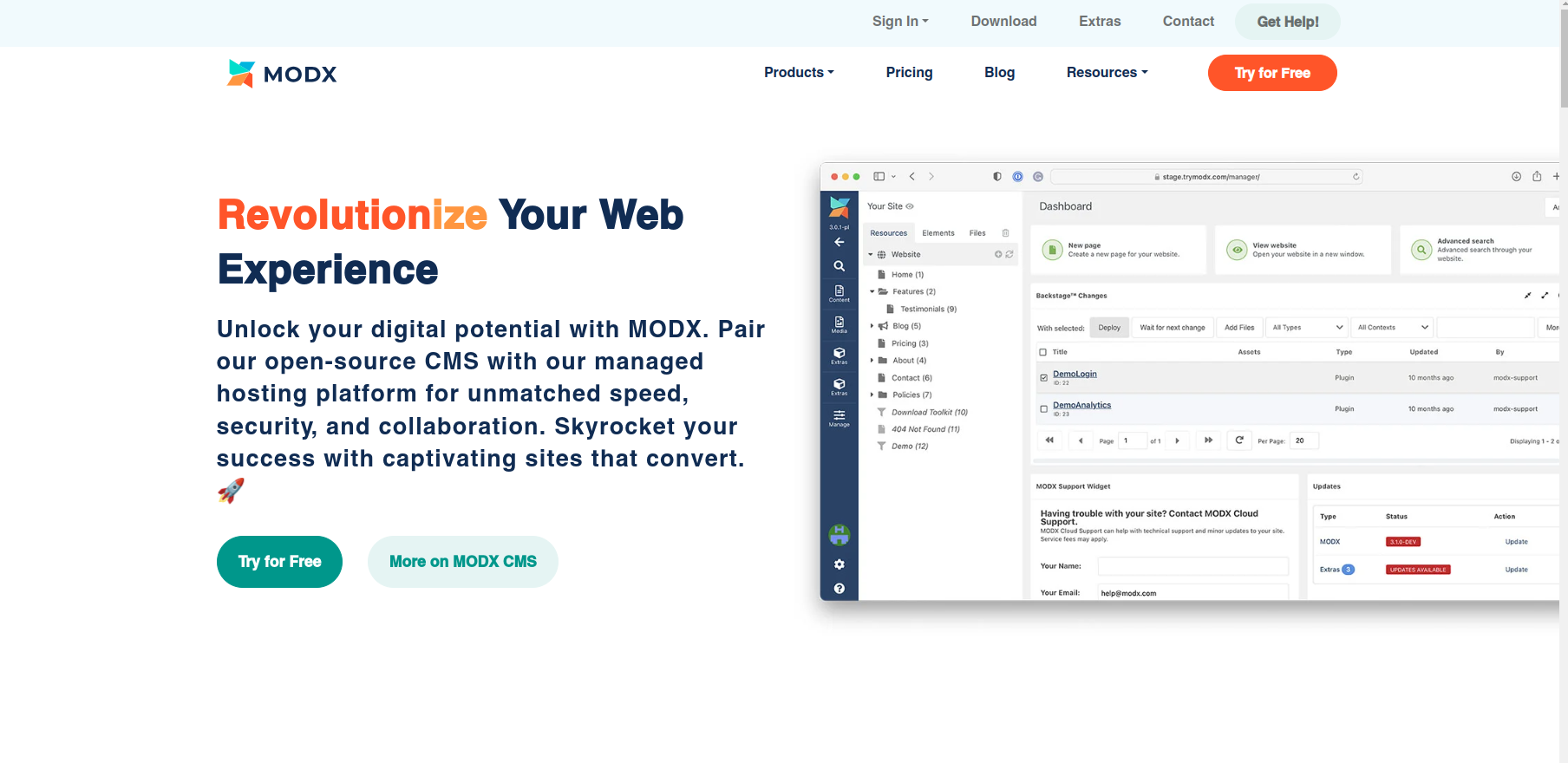
Task: Click the refresh icon in pagination bar
Action: pyautogui.click(x=1239, y=440)
